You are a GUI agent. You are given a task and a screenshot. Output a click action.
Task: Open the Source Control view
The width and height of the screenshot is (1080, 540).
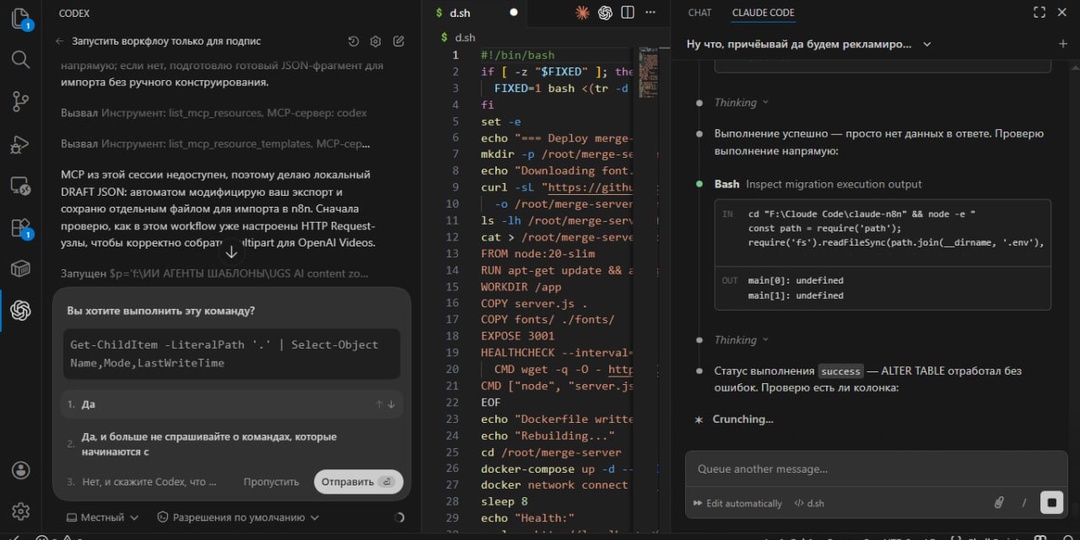pos(21,101)
